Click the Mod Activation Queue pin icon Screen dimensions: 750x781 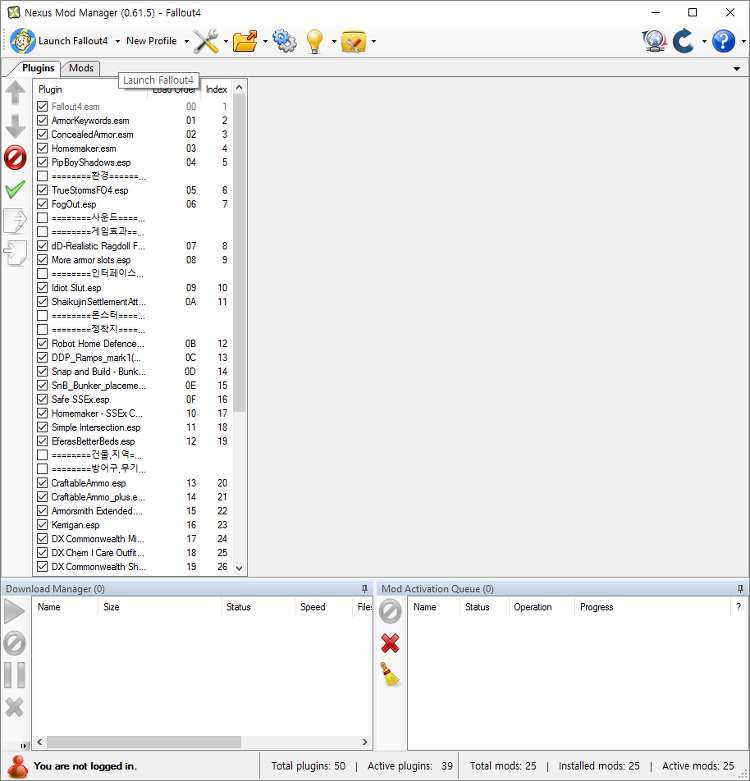[x=740, y=589]
